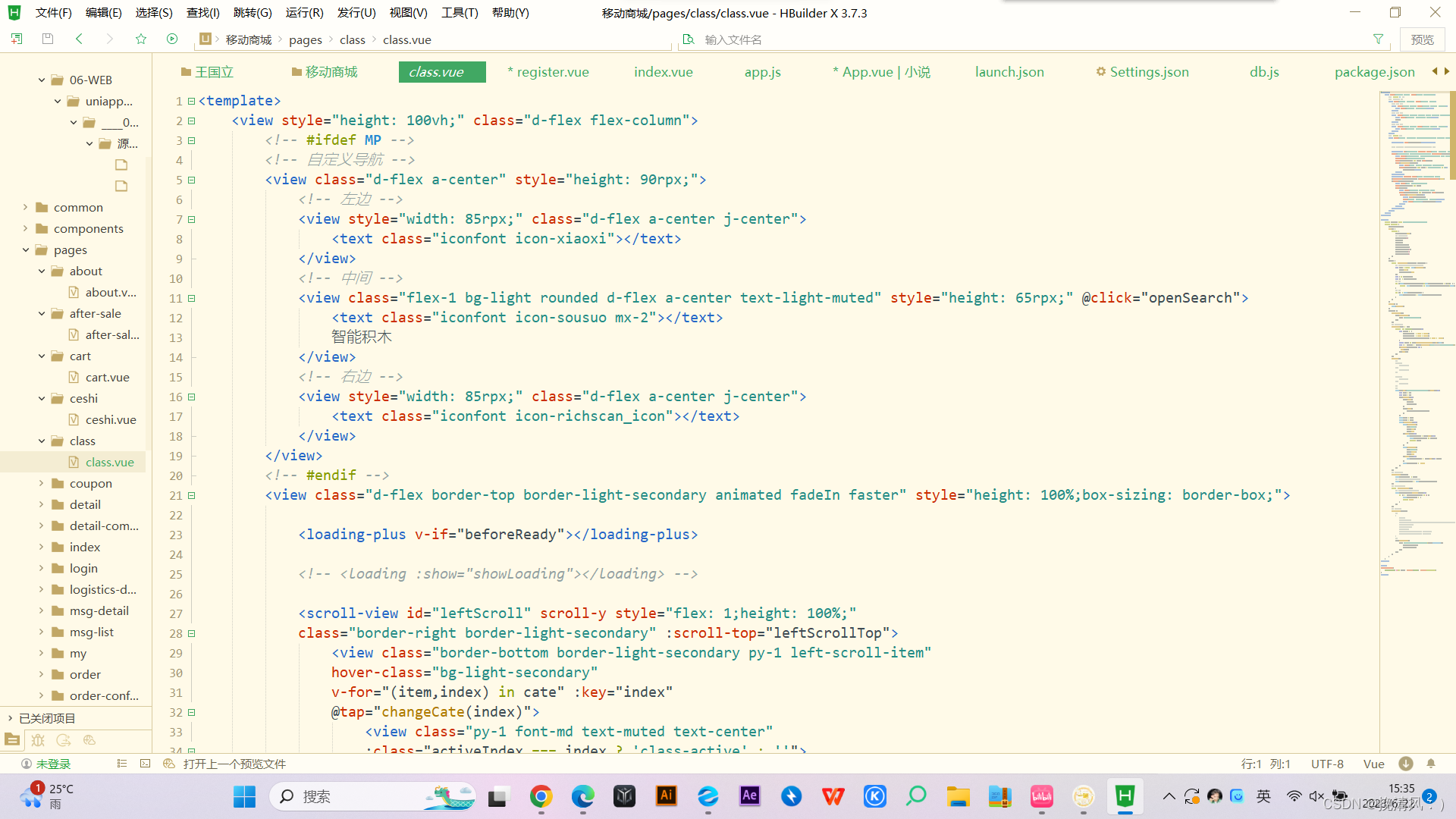Click the 预览 preview button
1456x819 pixels.
pyautogui.click(x=1422, y=39)
